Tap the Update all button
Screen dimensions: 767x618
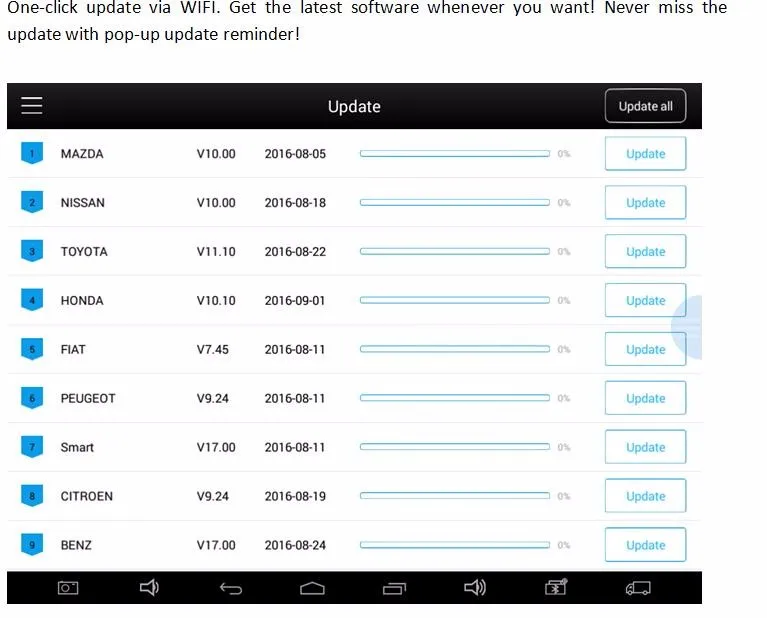645,106
